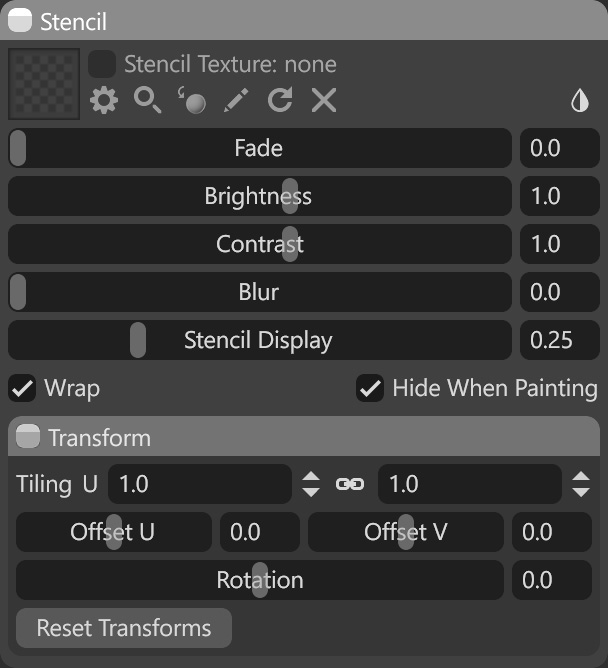Uncheck Hide When Painting

370,388
